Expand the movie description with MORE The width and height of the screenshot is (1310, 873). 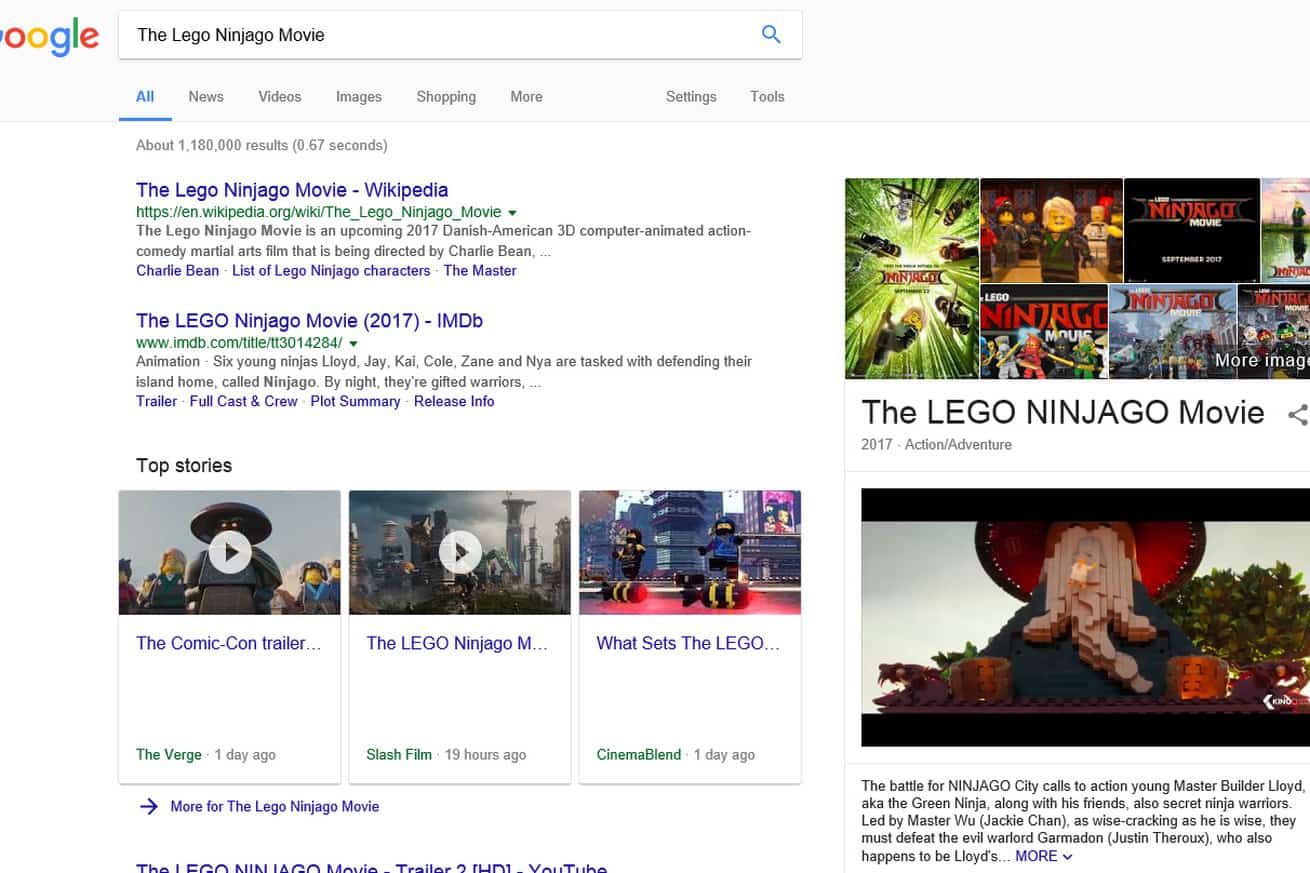[1043, 856]
